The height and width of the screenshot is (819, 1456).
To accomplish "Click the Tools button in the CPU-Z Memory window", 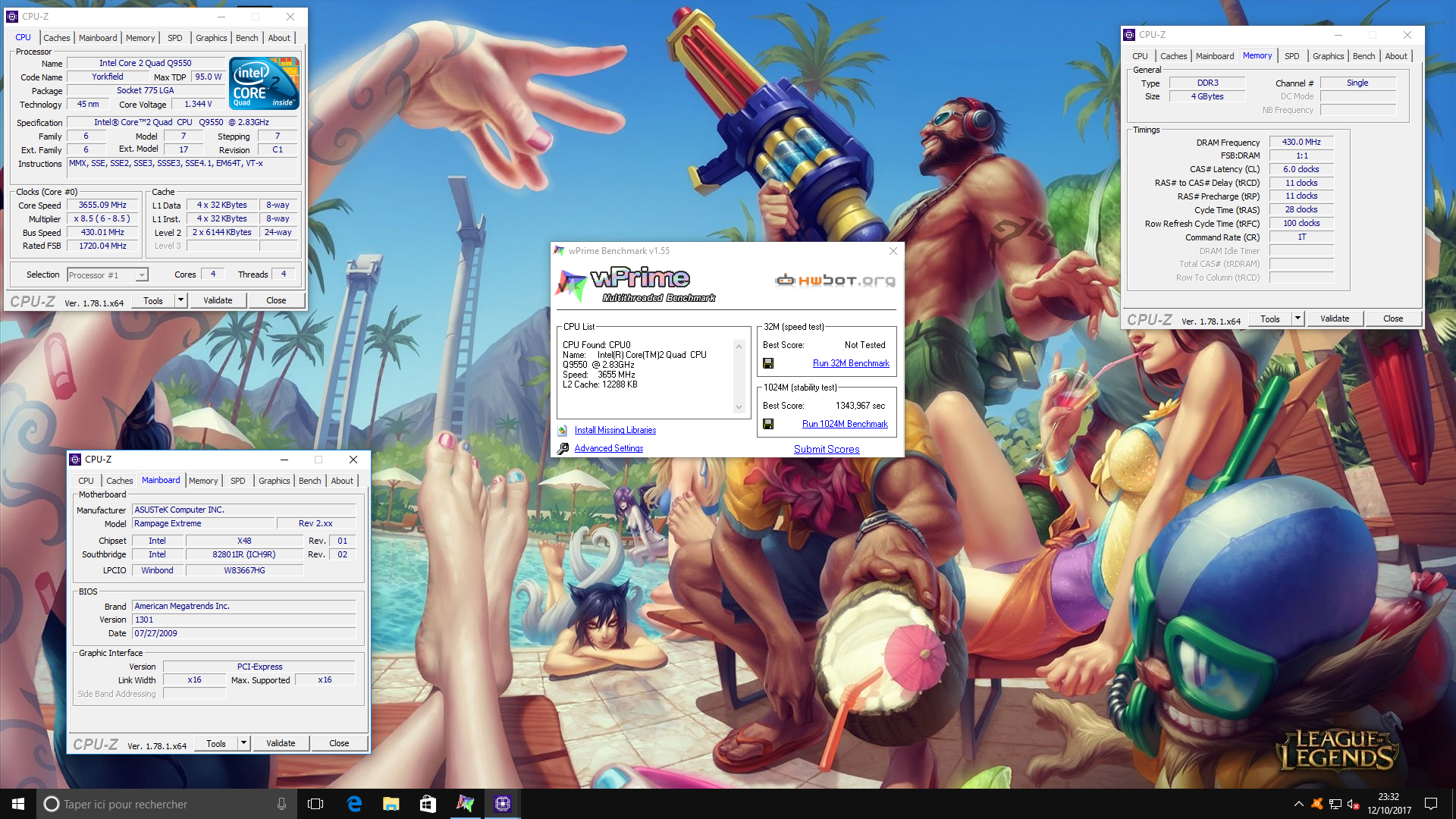I will click(1270, 318).
